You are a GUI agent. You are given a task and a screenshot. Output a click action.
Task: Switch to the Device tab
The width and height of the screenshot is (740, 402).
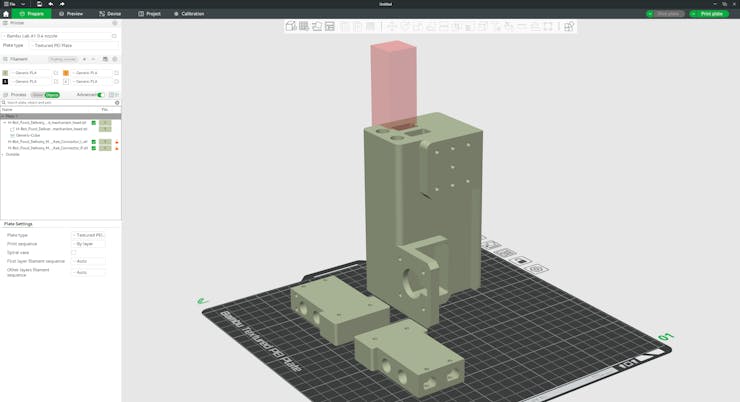[x=110, y=14]
